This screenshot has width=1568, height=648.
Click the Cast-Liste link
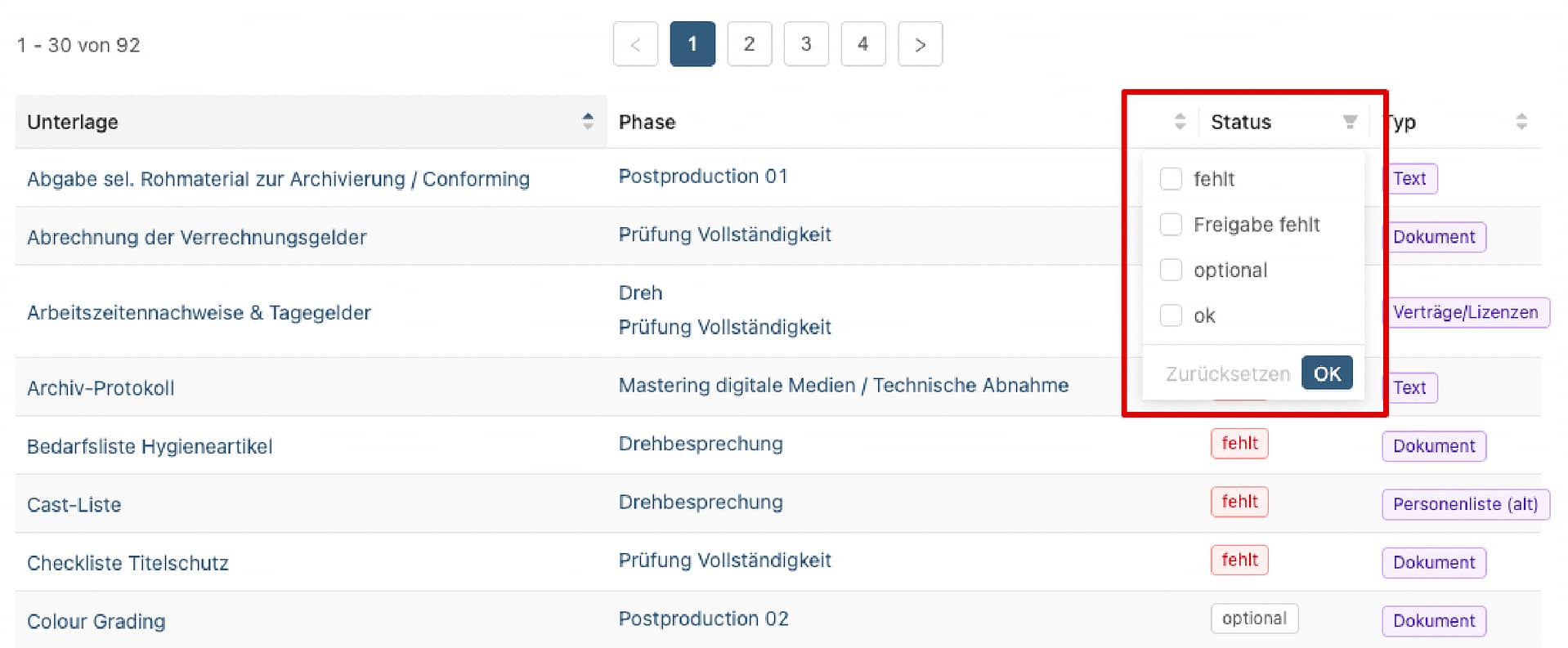tap(74, 505)
